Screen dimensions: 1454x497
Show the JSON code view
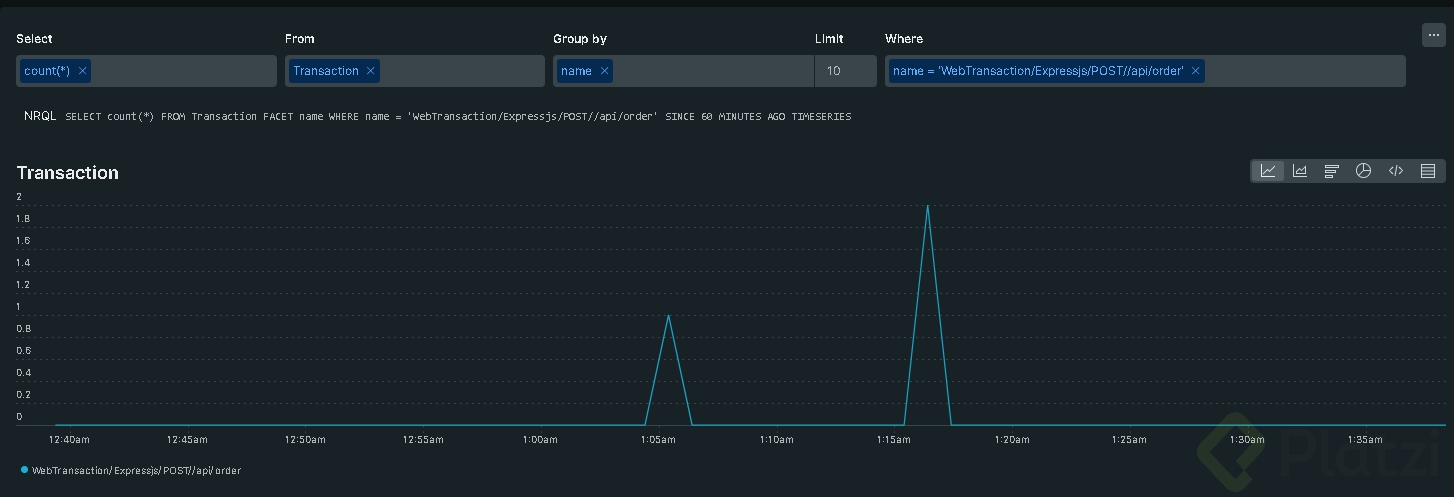pyautogui.click(x=1395, y=171)
